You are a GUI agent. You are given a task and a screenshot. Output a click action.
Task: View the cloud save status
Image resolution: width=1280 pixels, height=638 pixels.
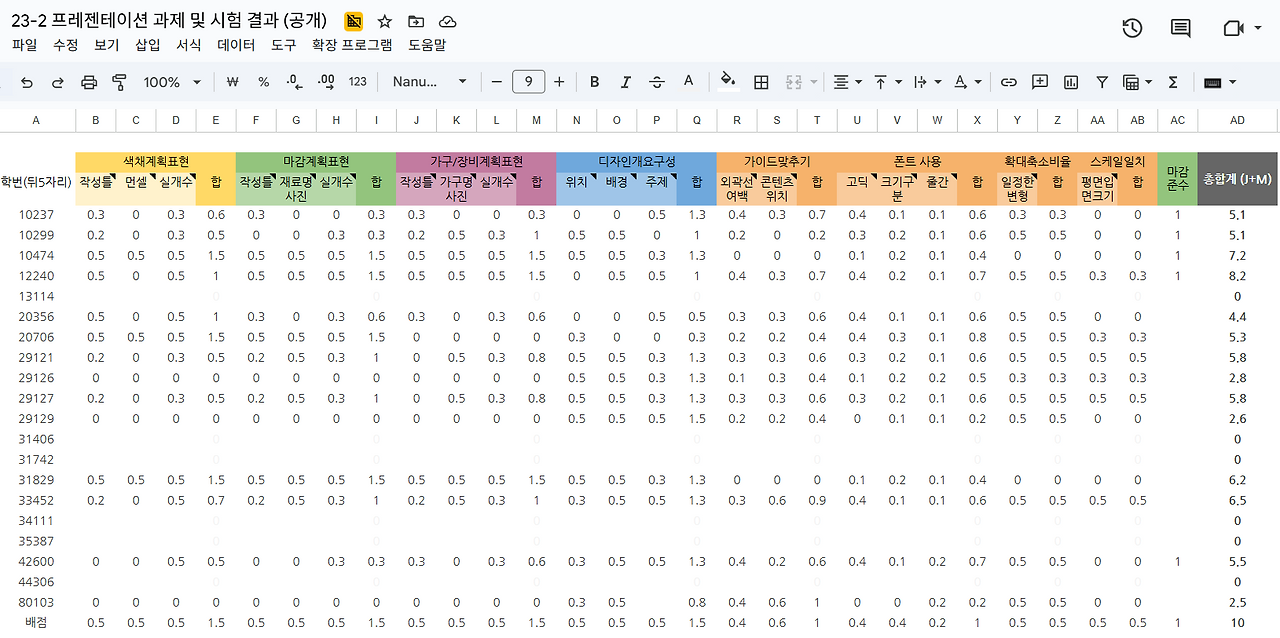(x=448, y=21)
